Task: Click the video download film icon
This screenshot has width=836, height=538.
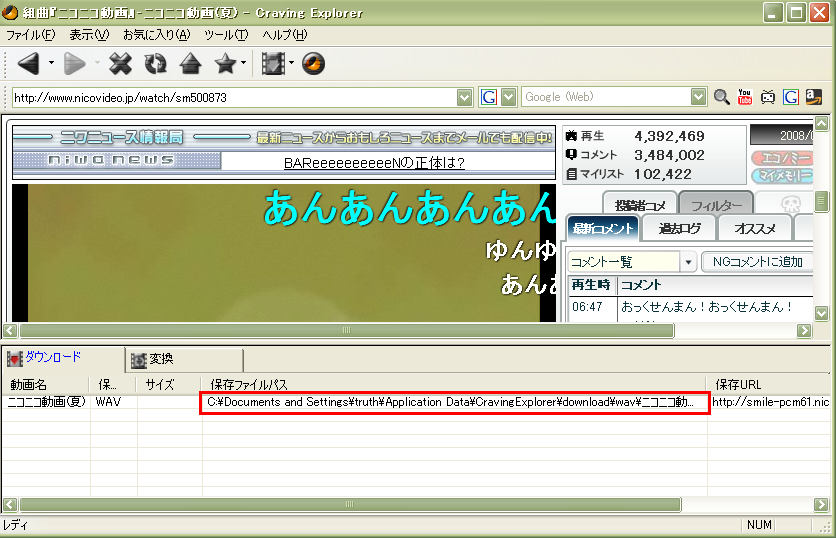Action: click(273, 63)
